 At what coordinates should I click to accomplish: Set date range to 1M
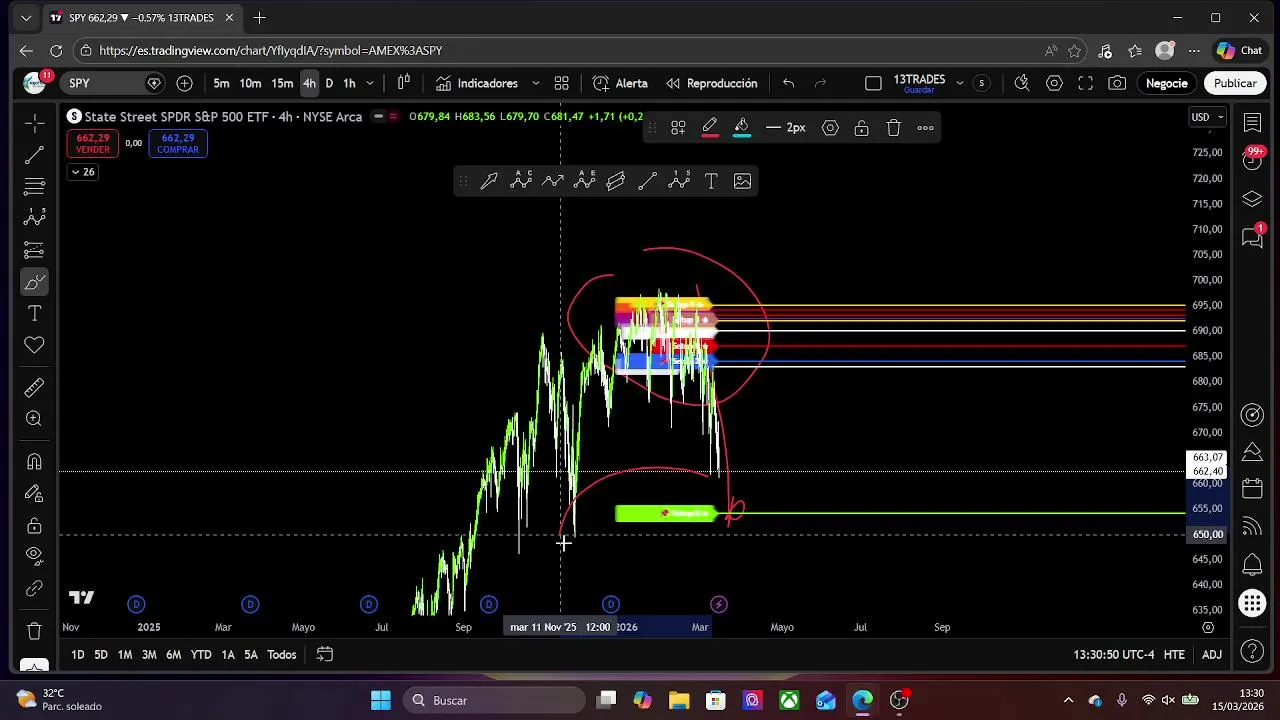pyautogui.click(x=125, y=654)
